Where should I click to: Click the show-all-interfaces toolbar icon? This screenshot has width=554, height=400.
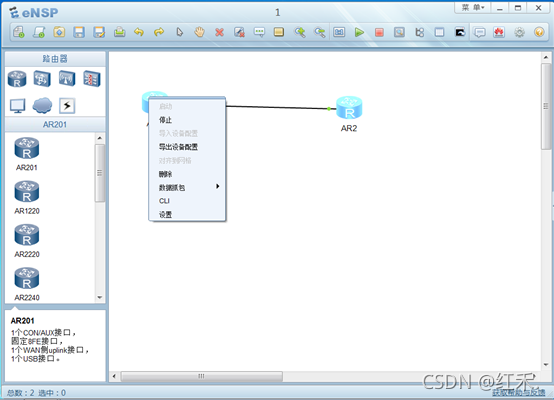(339, 33)
